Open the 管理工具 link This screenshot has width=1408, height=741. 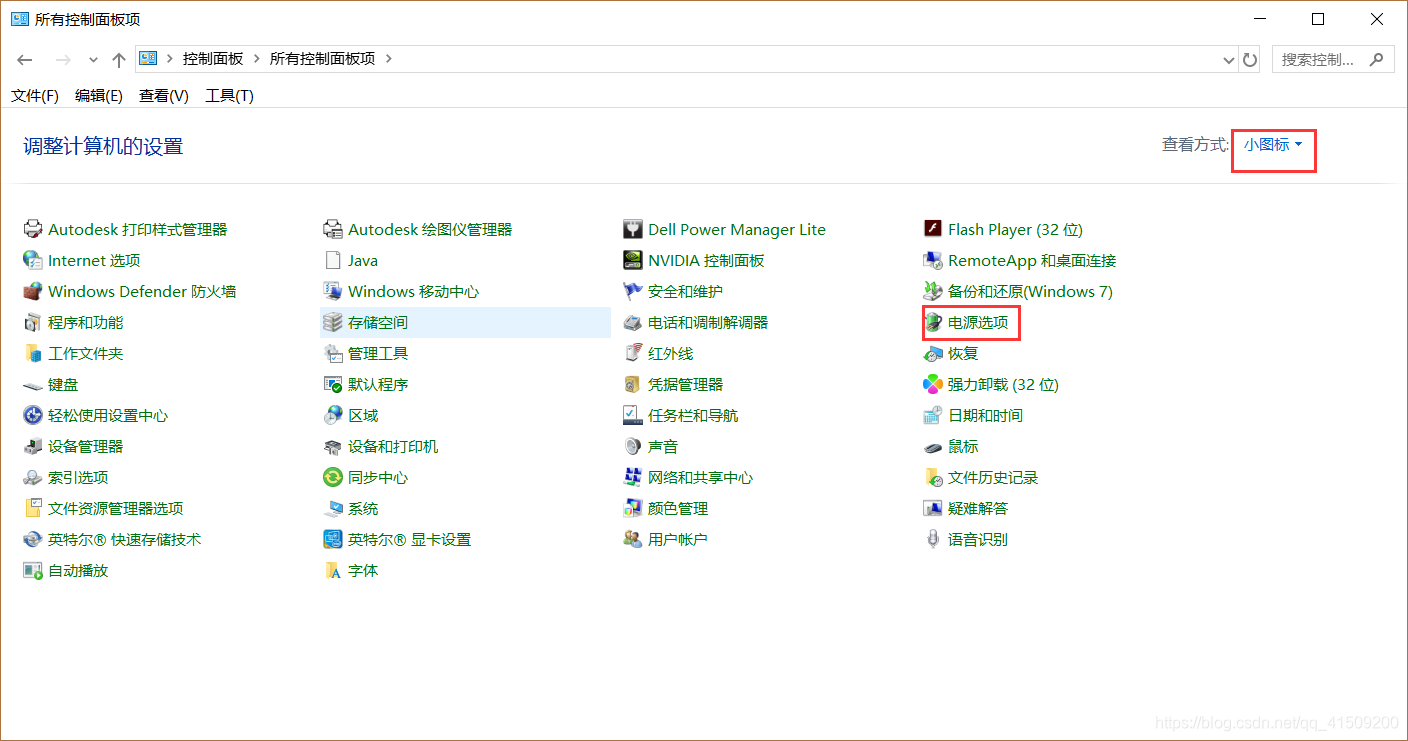pos(378,353)
